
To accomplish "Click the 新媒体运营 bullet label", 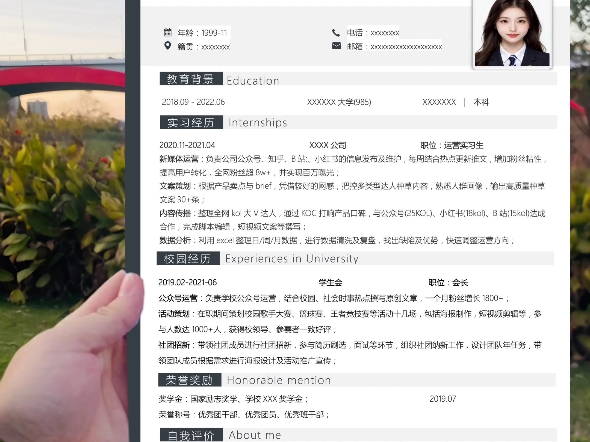I will [179, 159].
